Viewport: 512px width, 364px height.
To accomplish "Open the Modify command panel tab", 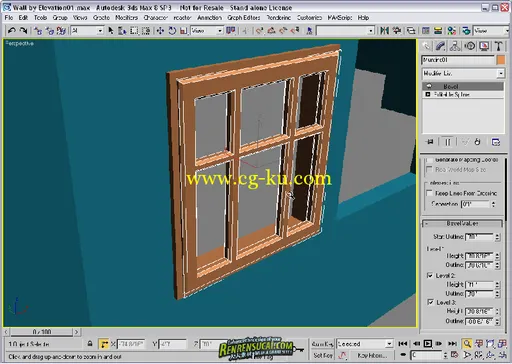I will [x=440, y=46].
